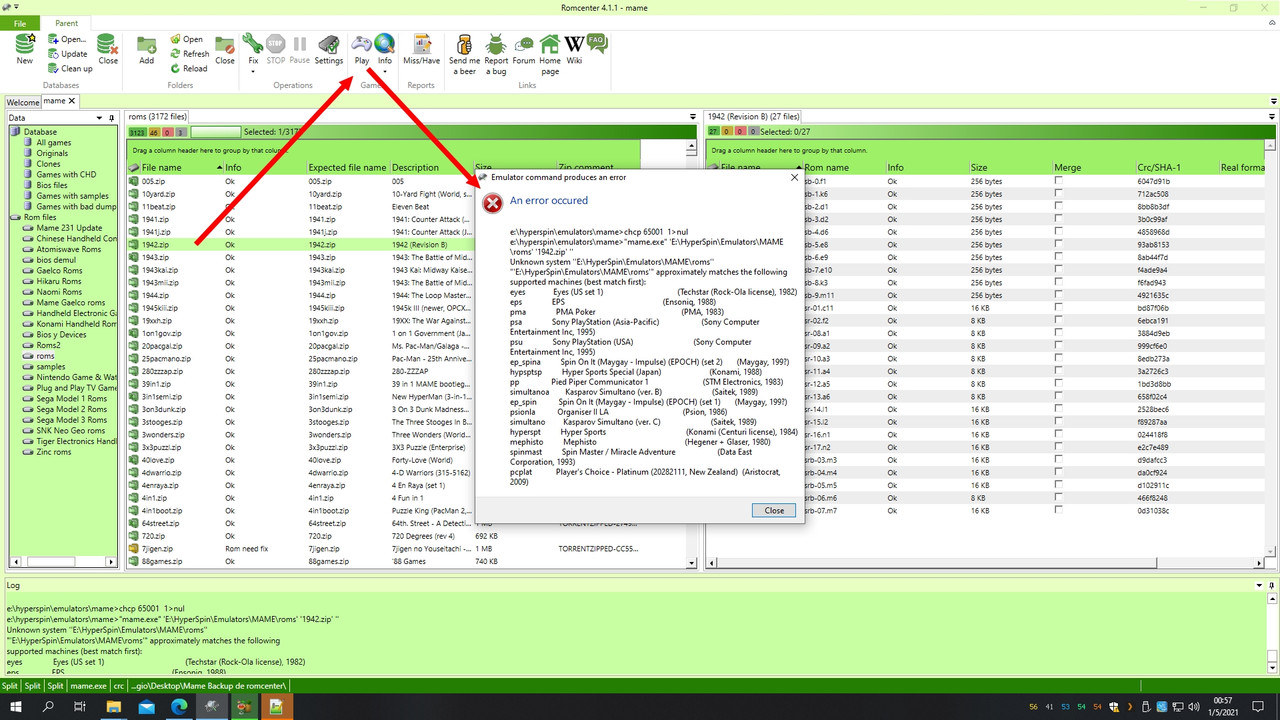1280x720 pixels.
Task: Click Clean up database option
Action: point(71,69)
